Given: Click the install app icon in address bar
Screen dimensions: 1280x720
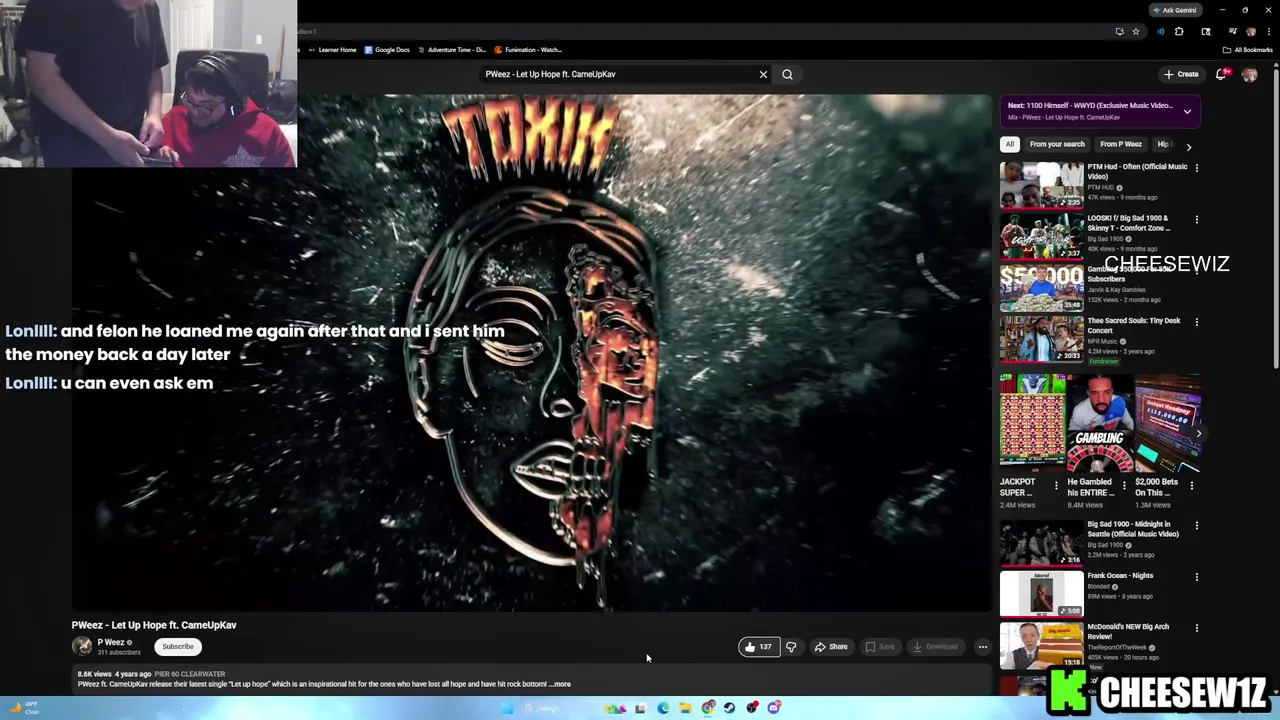Looking at the screenshot, I should pos(1120,32).
